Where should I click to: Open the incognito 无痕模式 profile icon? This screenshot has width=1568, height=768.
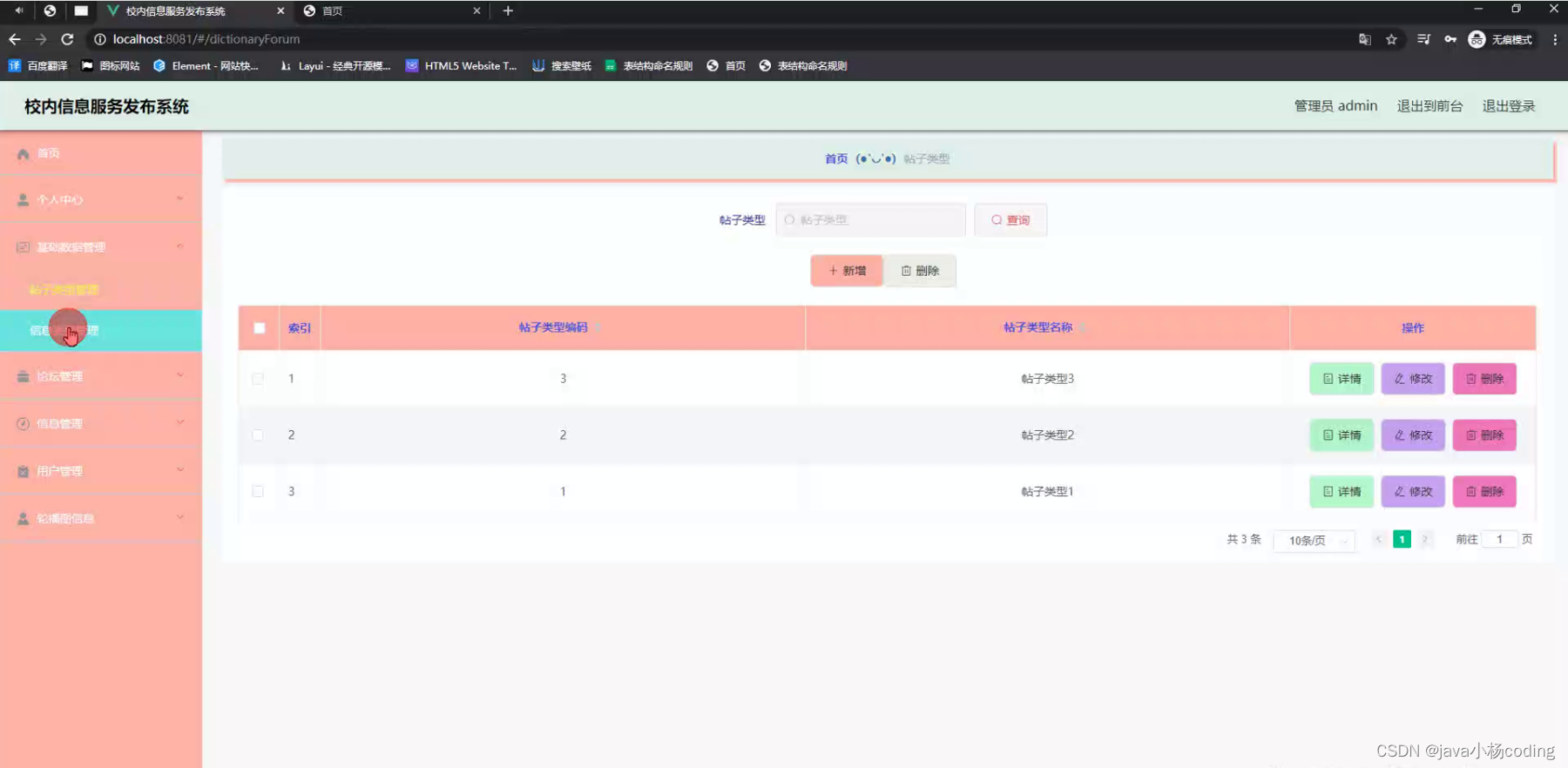click(x=1501, y=39)
